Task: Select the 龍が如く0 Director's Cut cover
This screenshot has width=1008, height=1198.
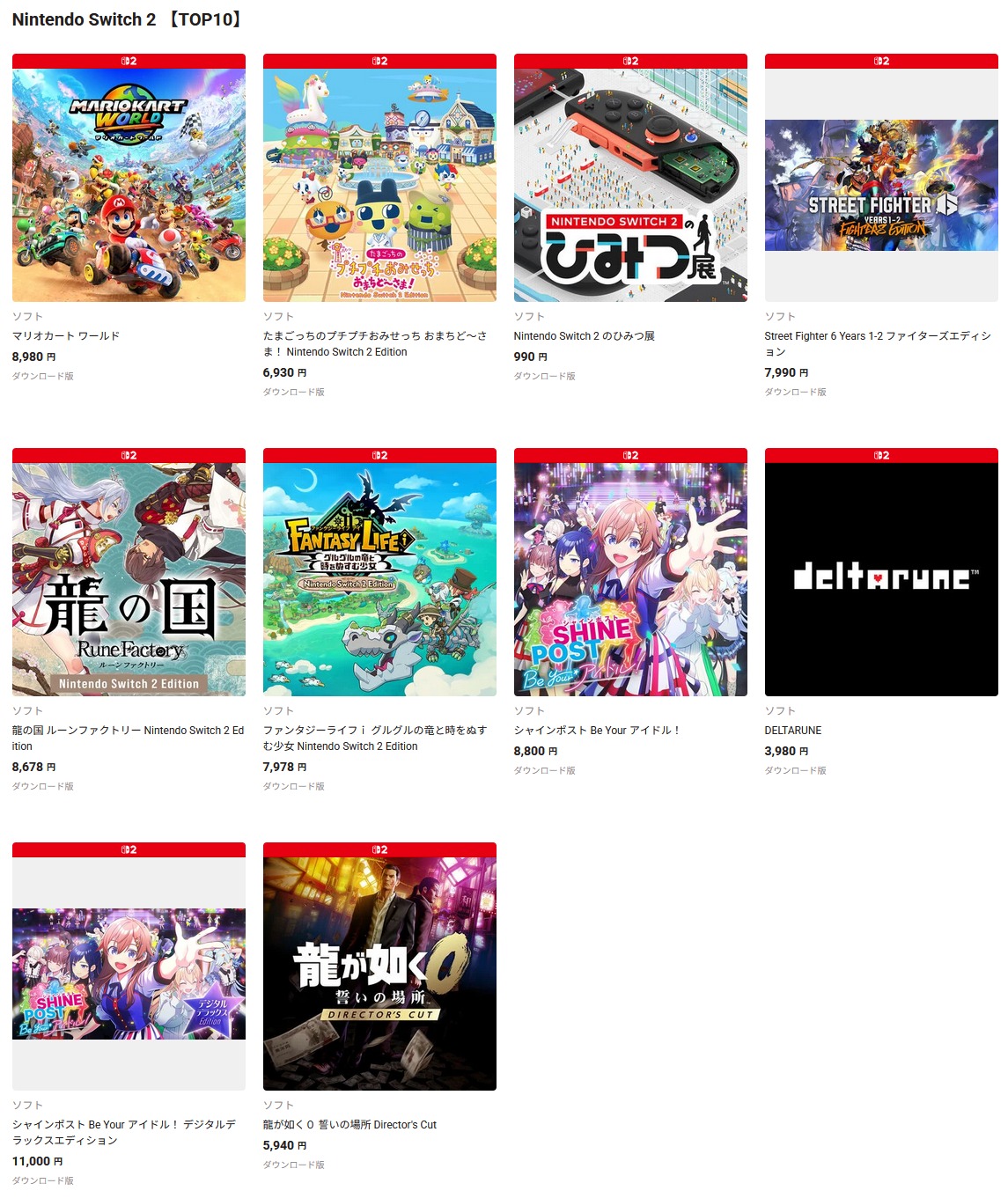Action: [x=379, y=974]
